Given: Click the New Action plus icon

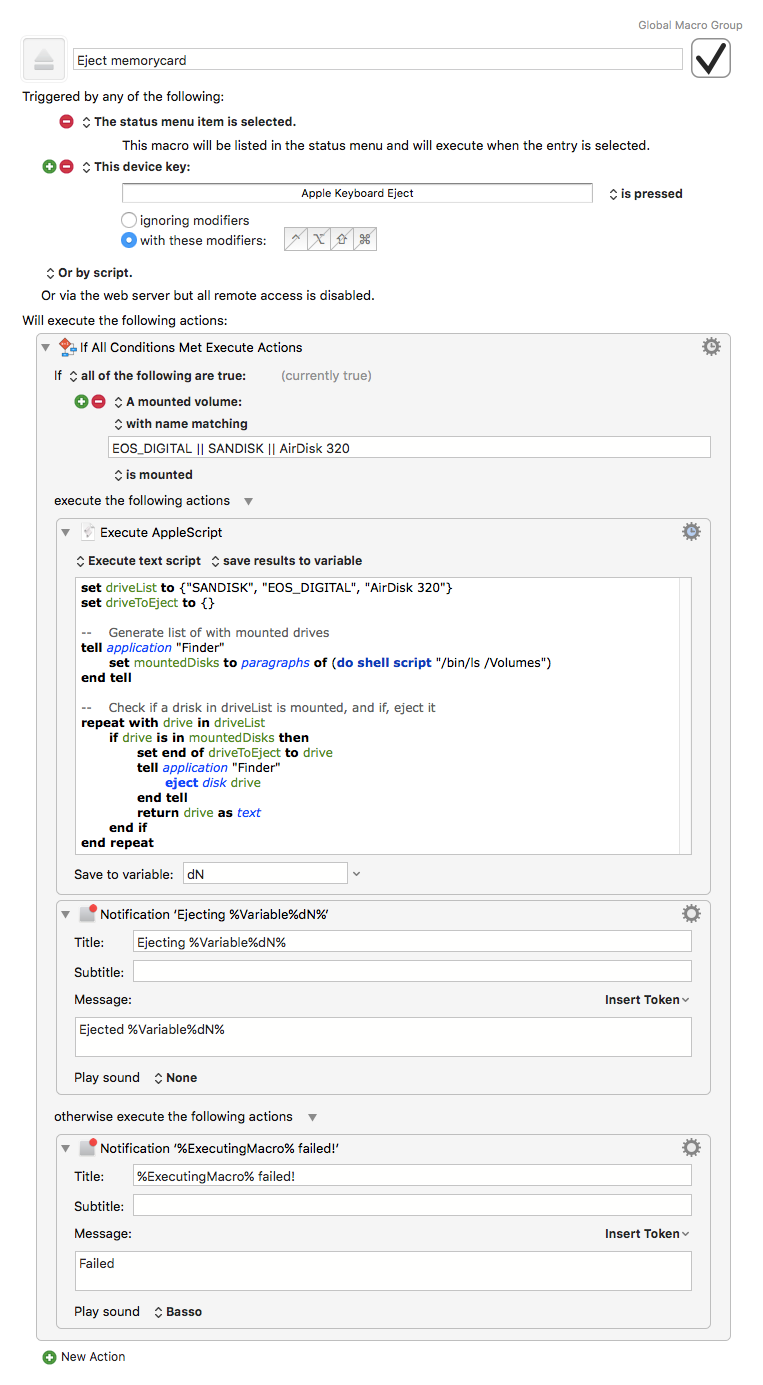Looking at the screenshot, I should click(49, 1357).
